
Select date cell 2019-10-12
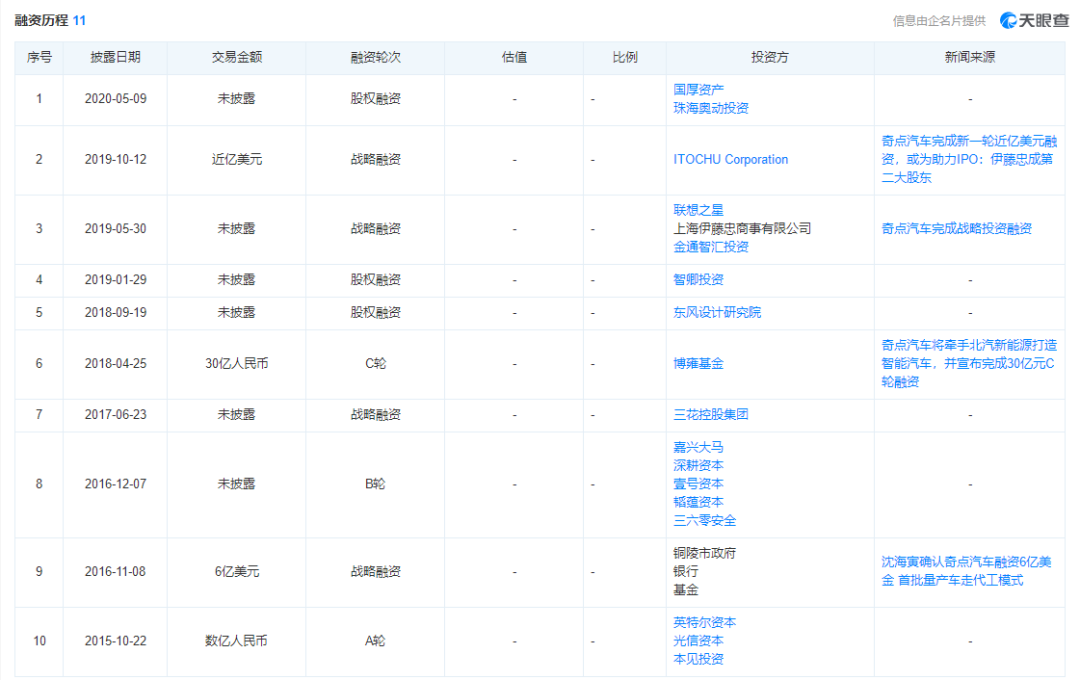pyautogui.click(x=116, y=160)
